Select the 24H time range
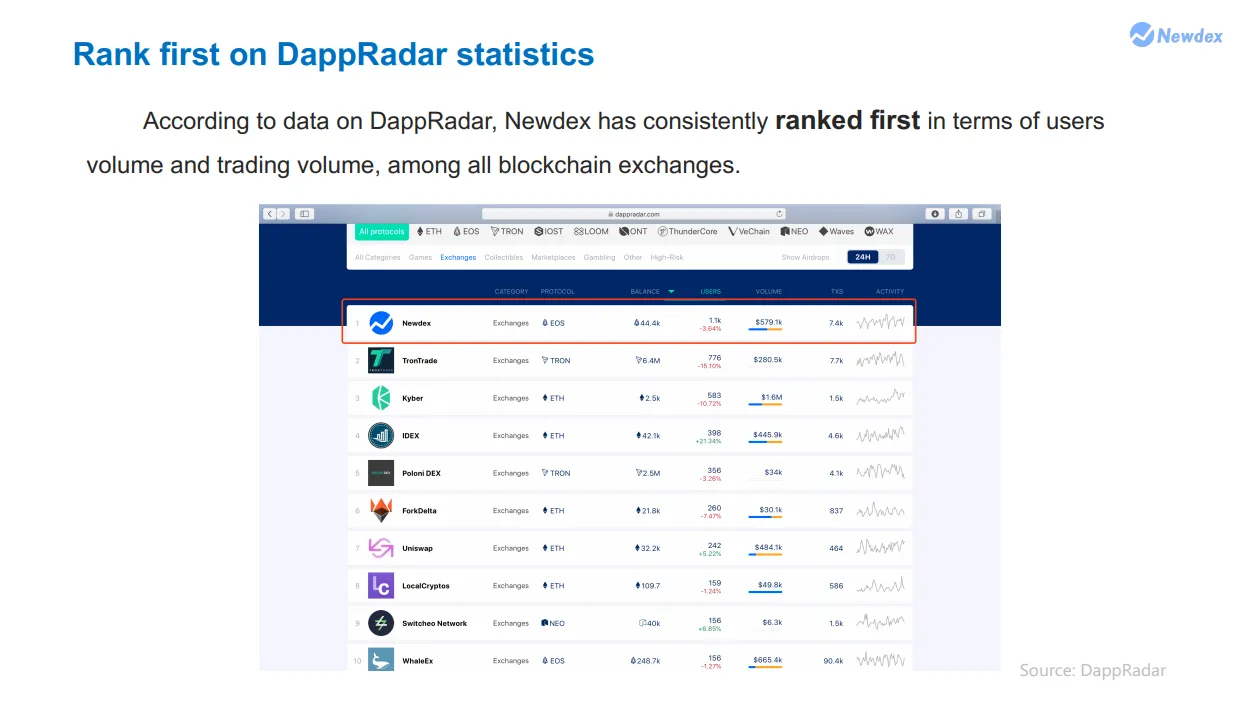 pos(862,257)
